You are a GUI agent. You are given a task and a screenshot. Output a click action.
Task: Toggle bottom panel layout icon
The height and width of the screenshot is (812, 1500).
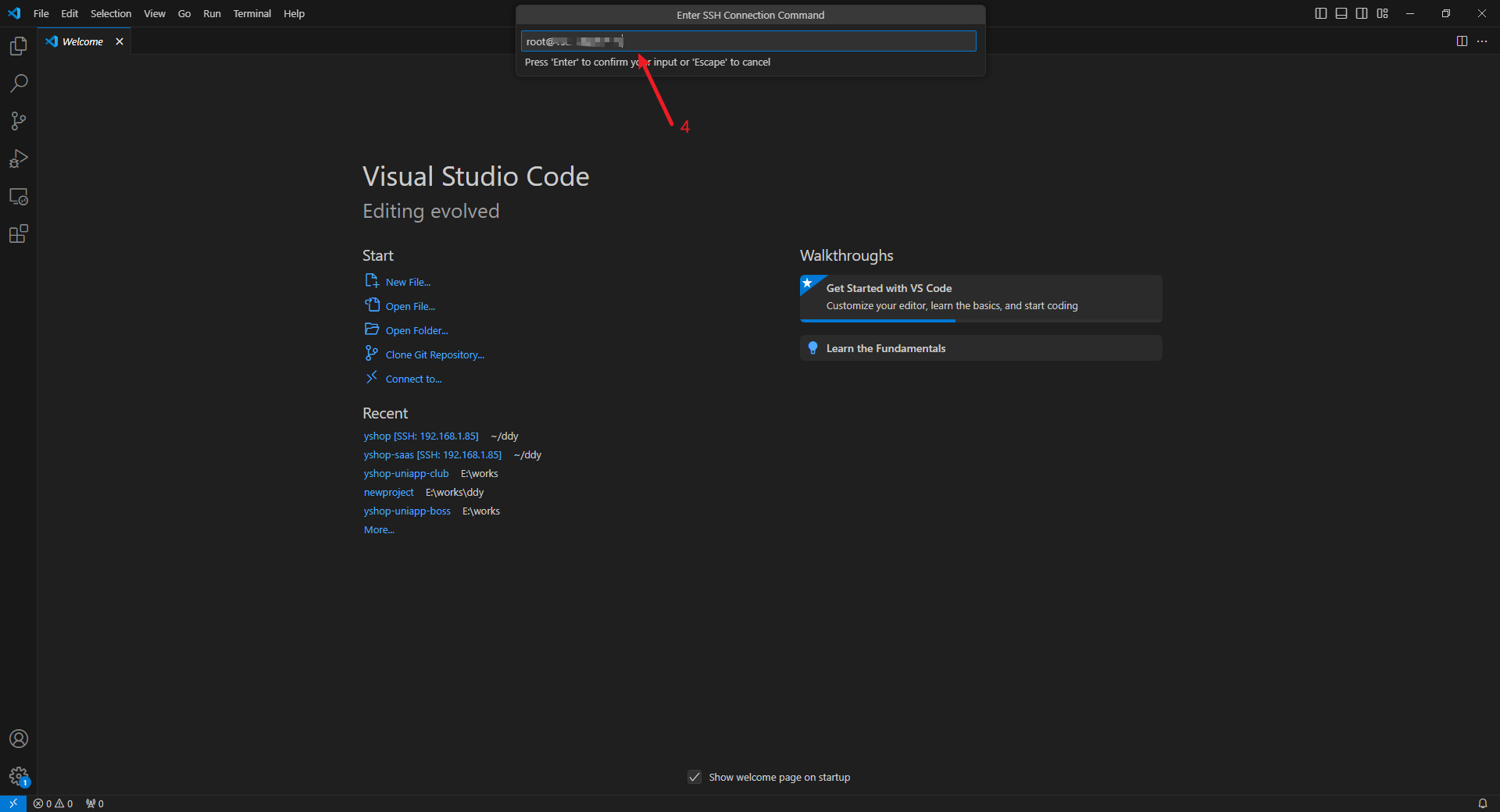1341,13
